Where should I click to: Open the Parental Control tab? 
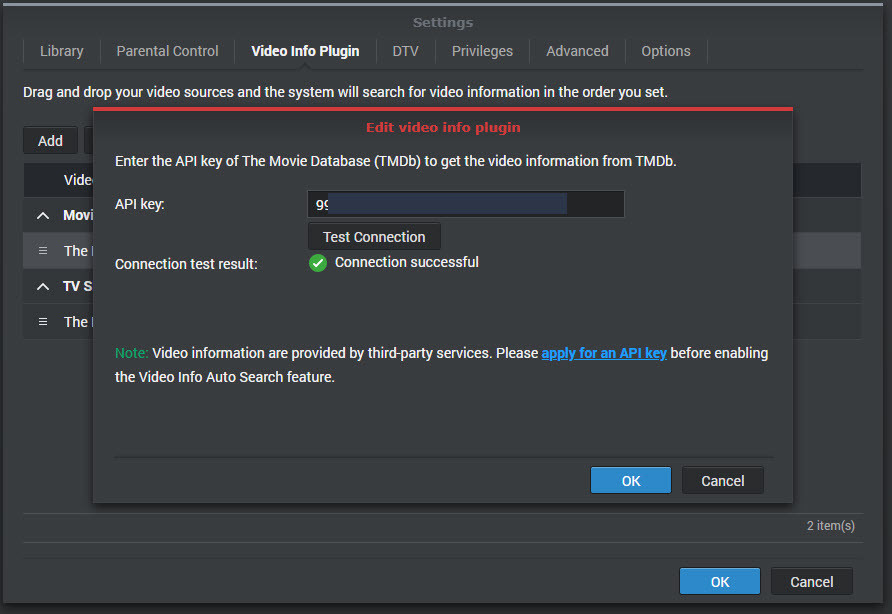[x=166, y=51]
